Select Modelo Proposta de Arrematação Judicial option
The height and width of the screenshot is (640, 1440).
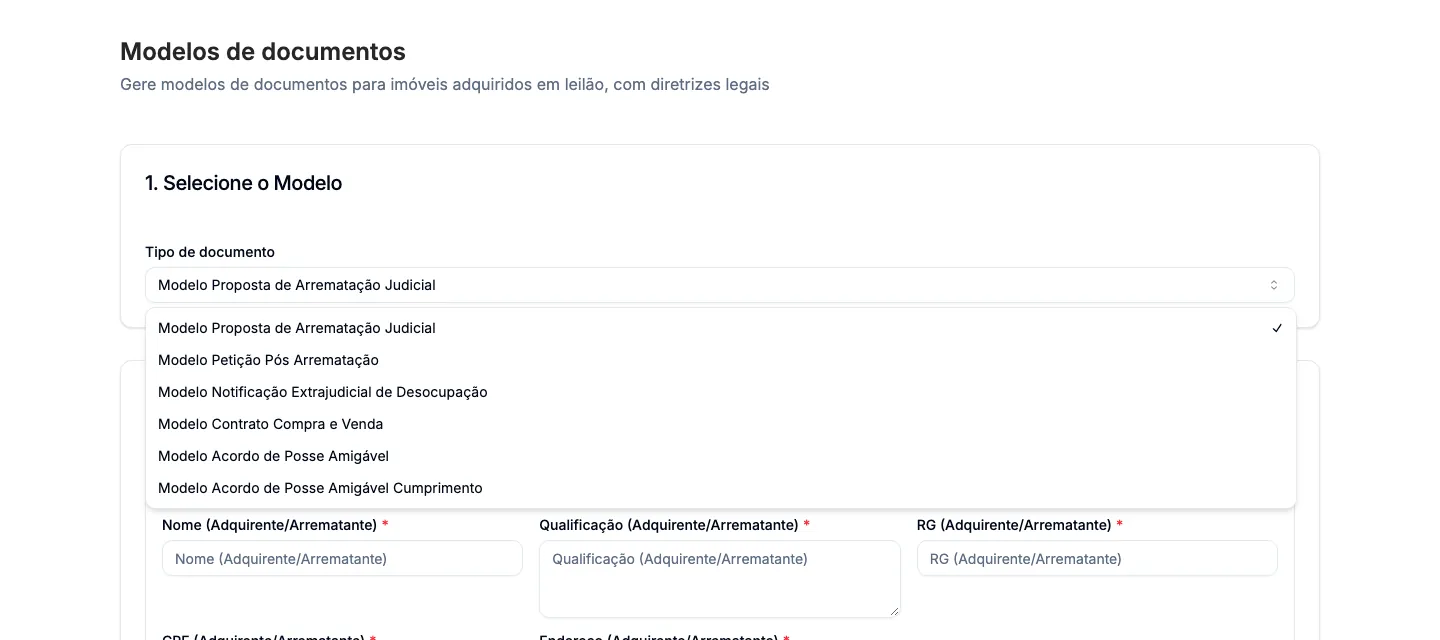[720, 328]
